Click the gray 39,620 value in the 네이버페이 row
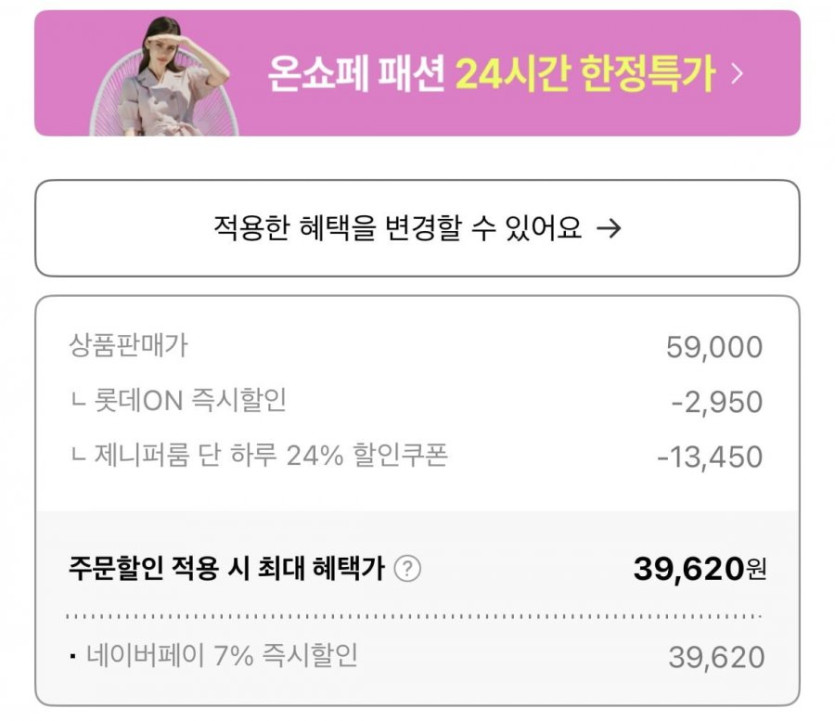 [716, 657]
